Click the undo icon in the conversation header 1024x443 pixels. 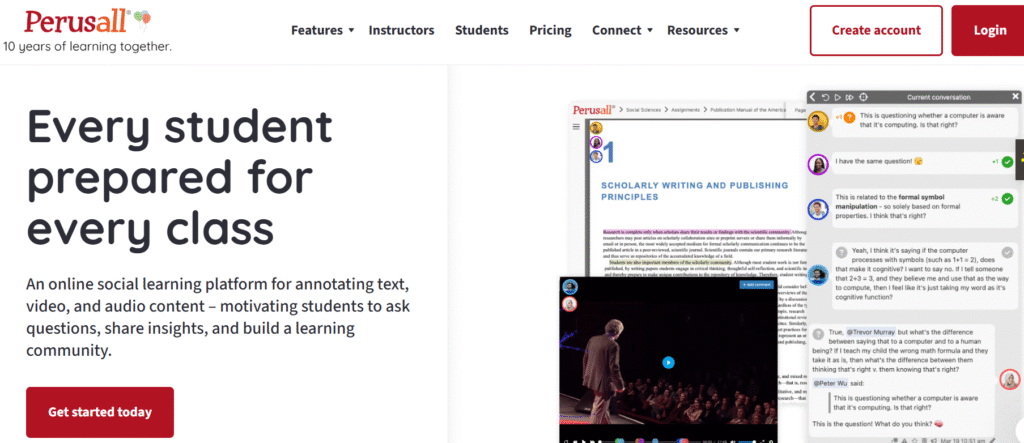click(x=825, y=97)
